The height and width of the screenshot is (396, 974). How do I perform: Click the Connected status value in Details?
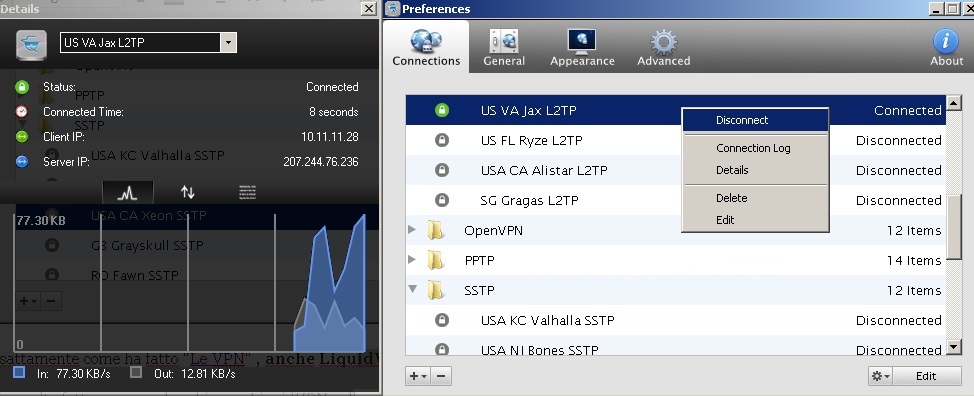click(x=332, y=87)
